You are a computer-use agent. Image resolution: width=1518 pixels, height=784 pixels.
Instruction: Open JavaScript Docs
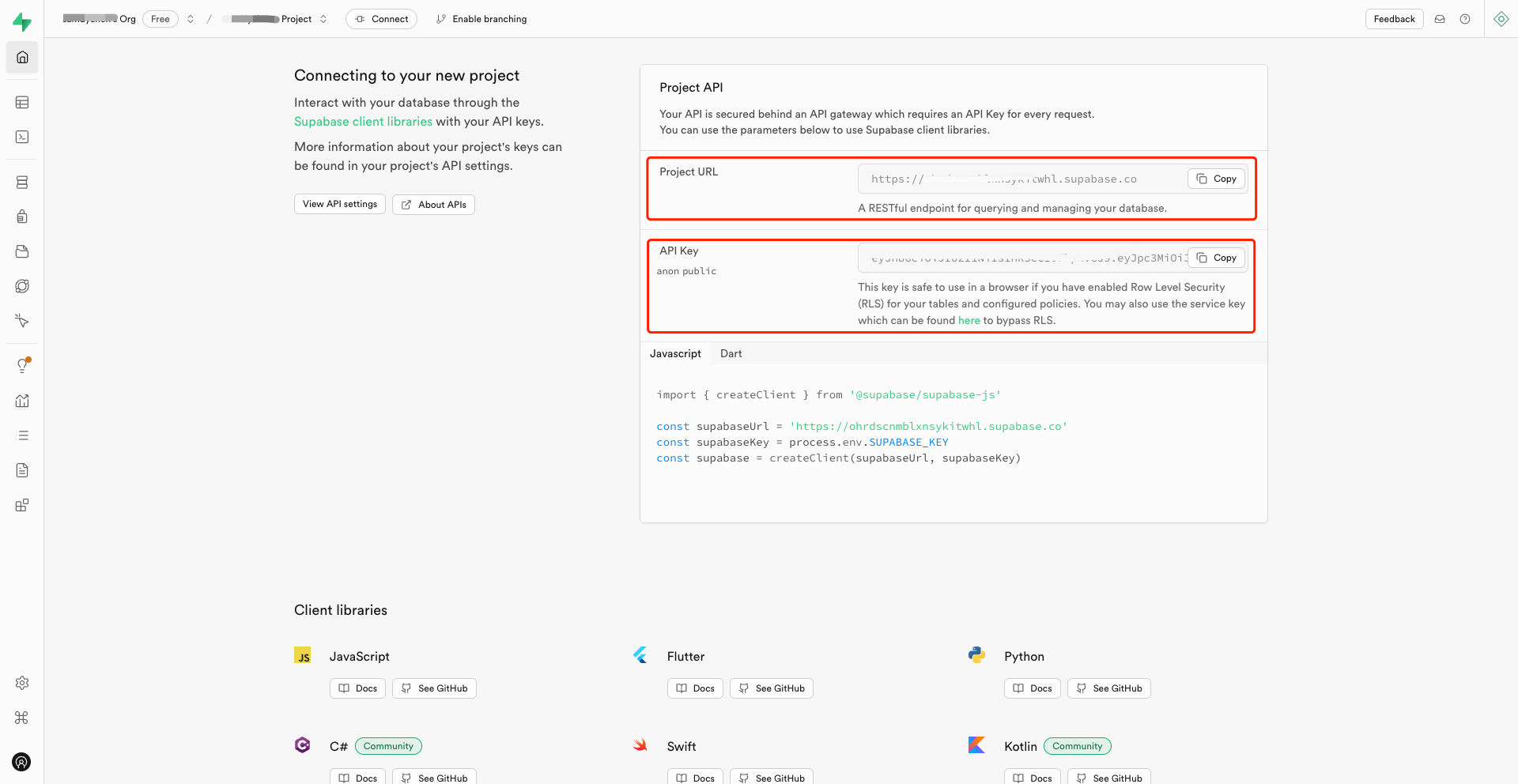[x=357, y=688]
